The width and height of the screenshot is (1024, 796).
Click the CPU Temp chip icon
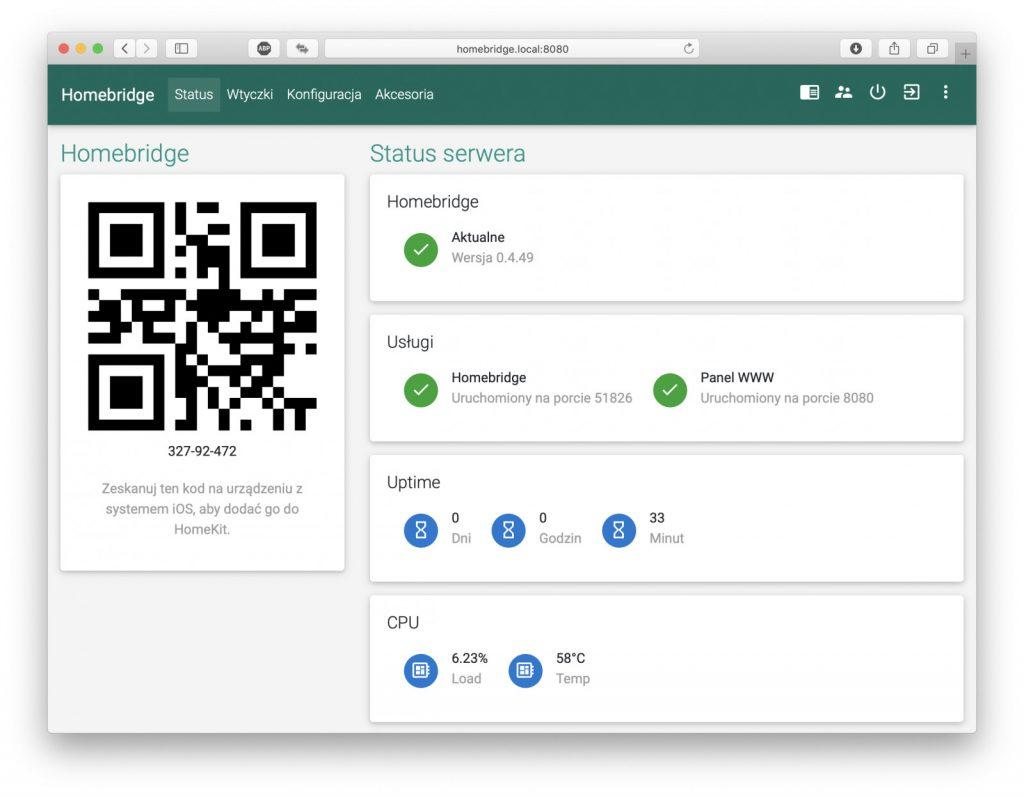(525, 670)
